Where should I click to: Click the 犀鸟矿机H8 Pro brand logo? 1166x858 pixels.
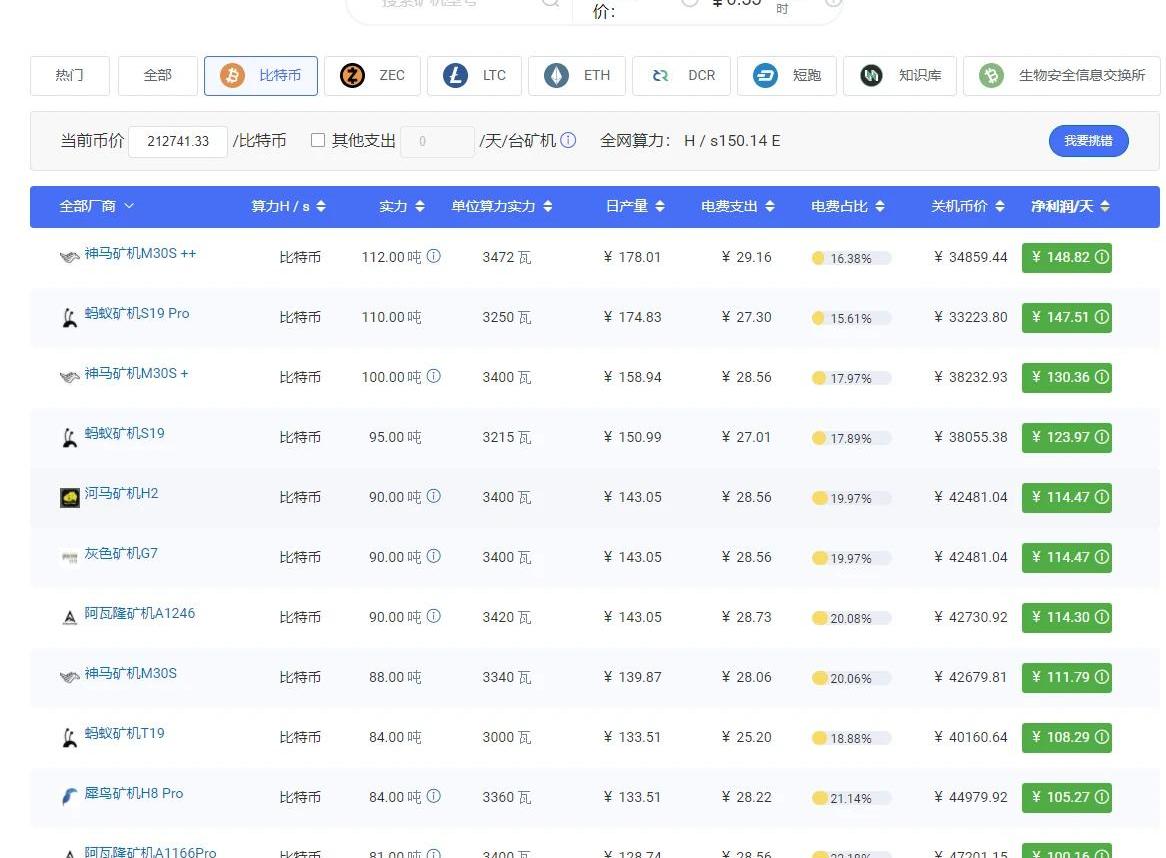tap(70, 797)
